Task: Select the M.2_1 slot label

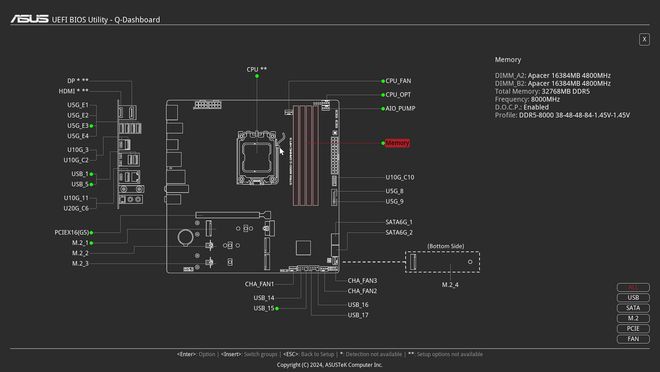Action: pyautogui.click(x=80, y=243)
